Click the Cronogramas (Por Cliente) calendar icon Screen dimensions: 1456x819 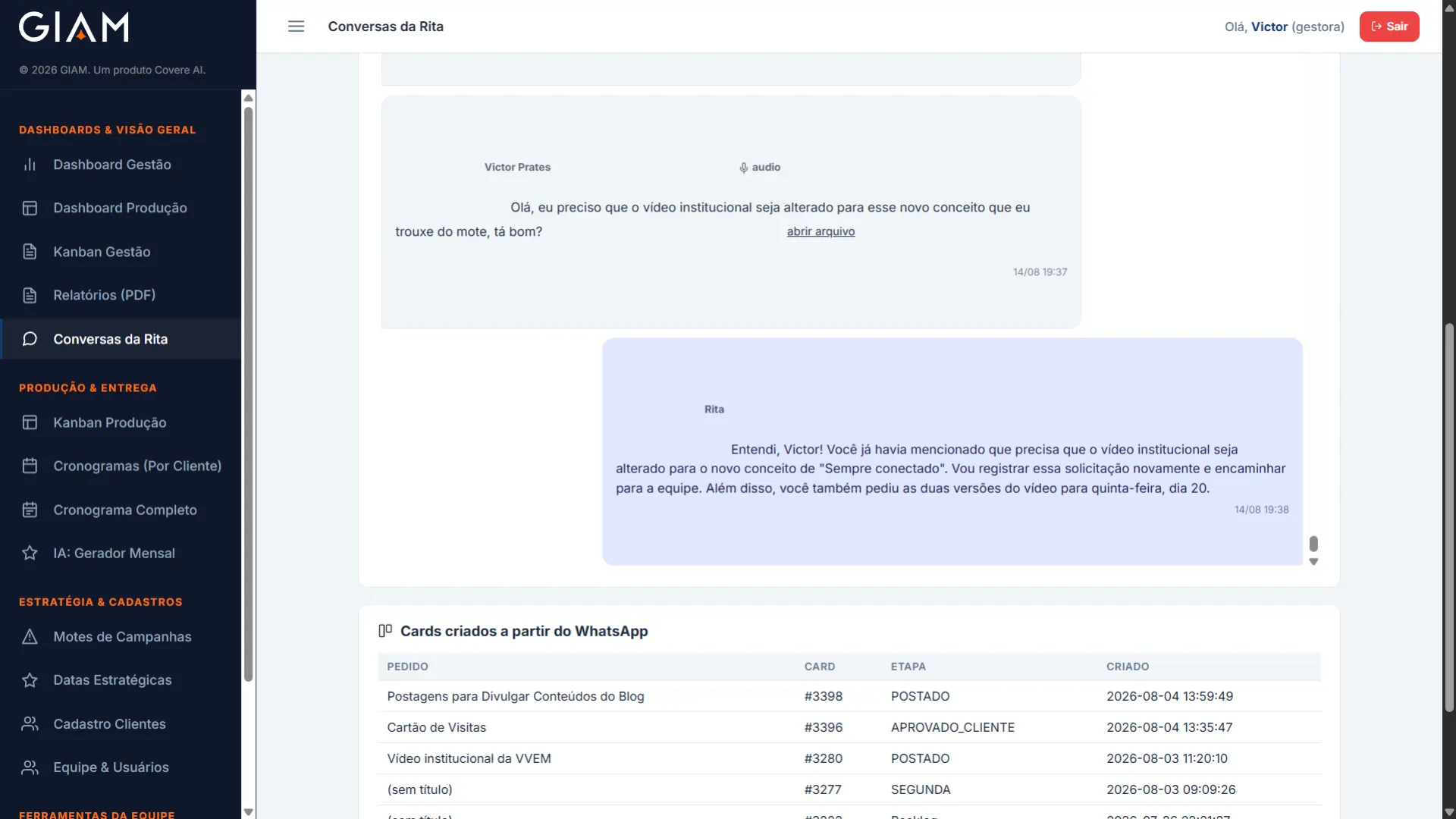[30, 466]
